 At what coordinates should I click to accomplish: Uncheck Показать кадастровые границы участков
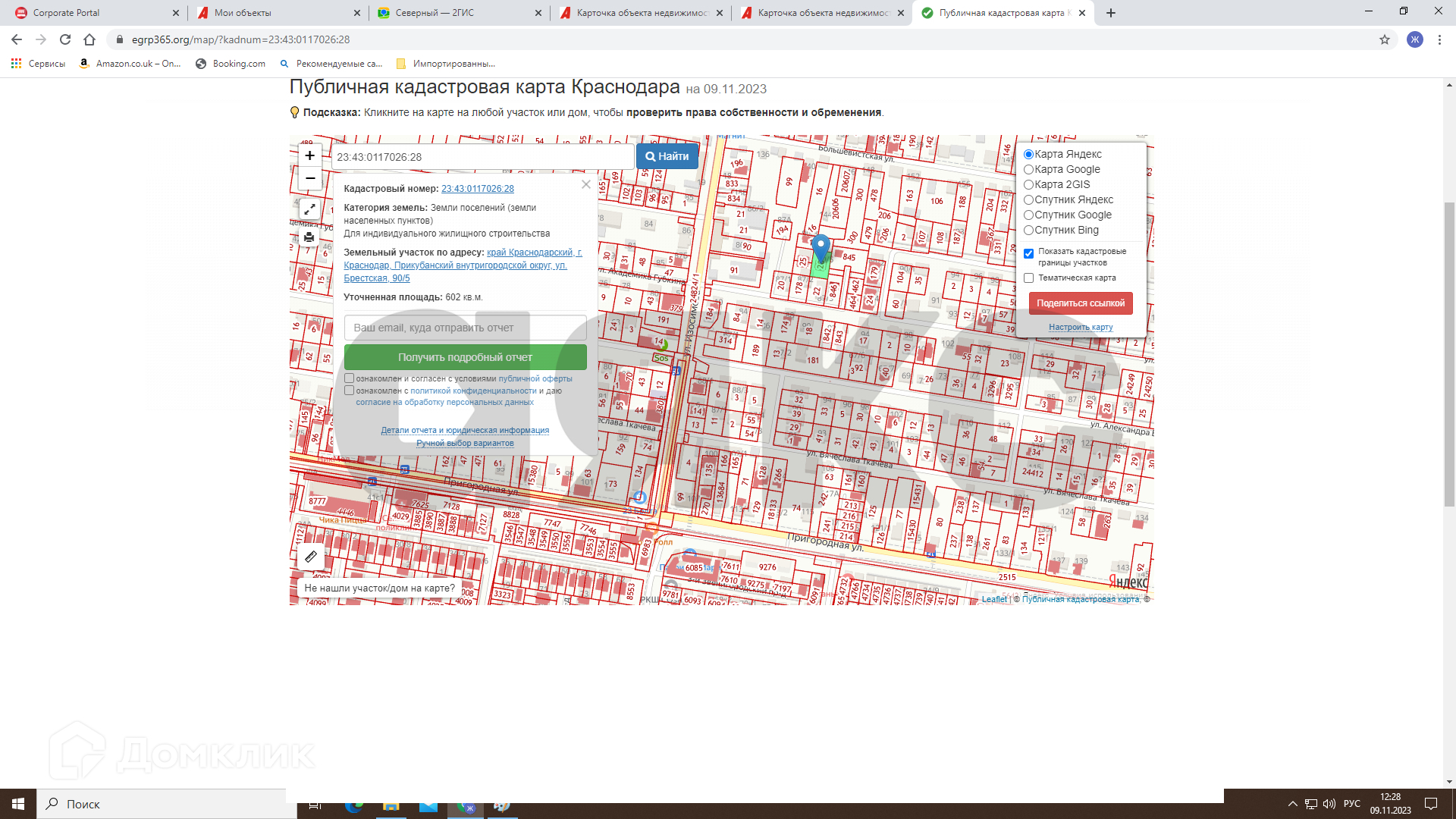pos(1029,254)
